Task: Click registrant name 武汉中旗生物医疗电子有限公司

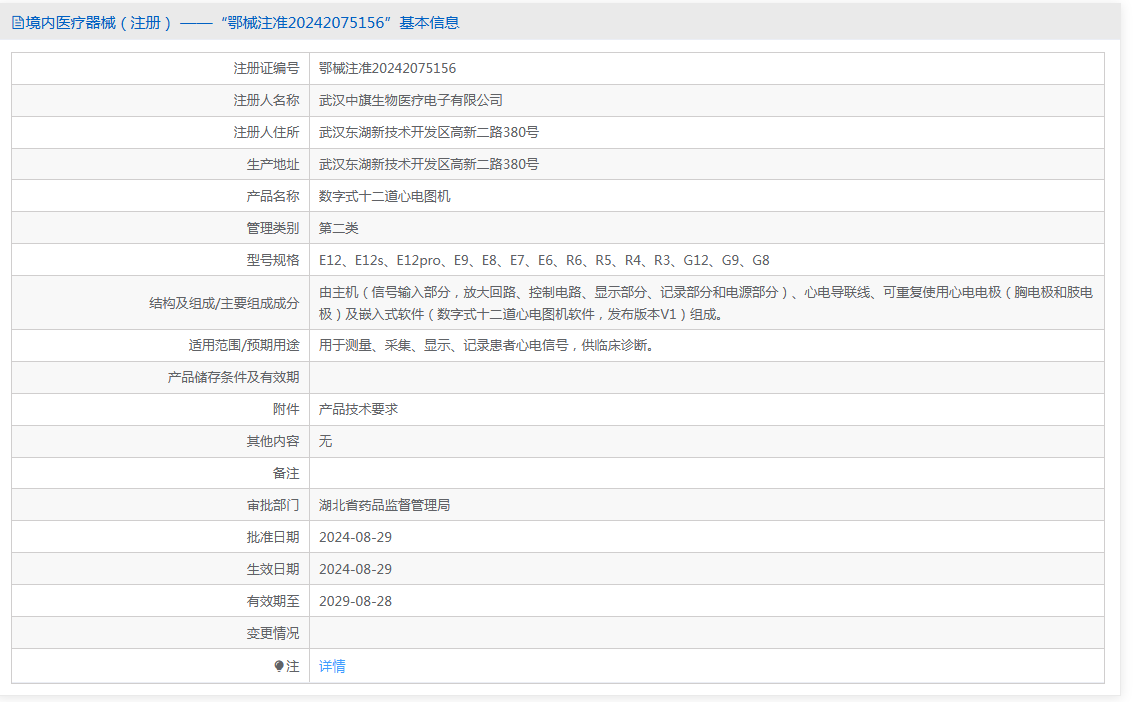Action: coord(410,100)
